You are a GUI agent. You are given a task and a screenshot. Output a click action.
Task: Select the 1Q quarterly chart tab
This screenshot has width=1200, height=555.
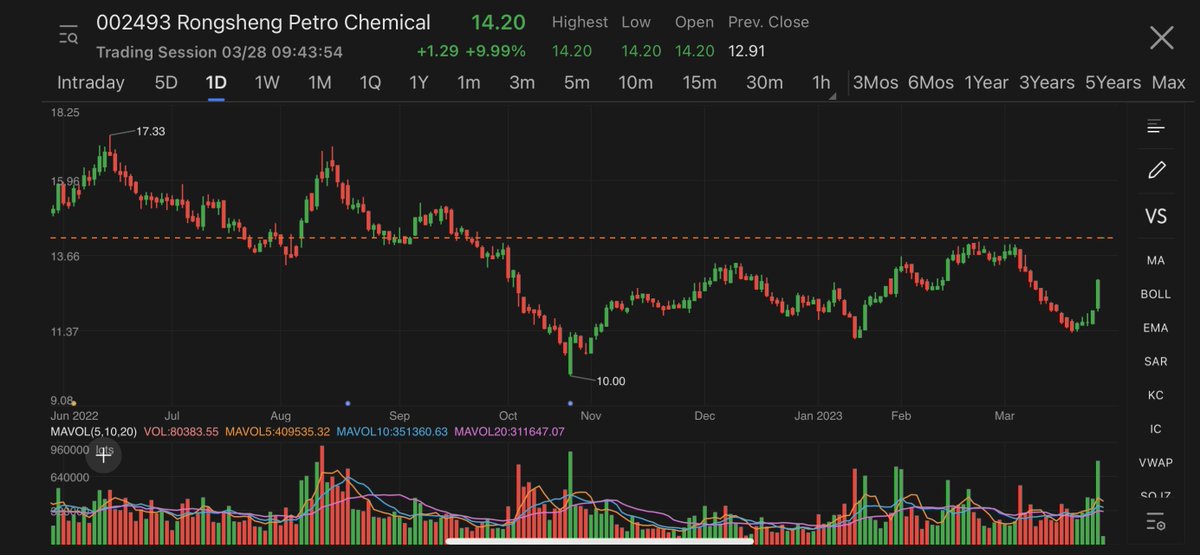tap(370, 82)
